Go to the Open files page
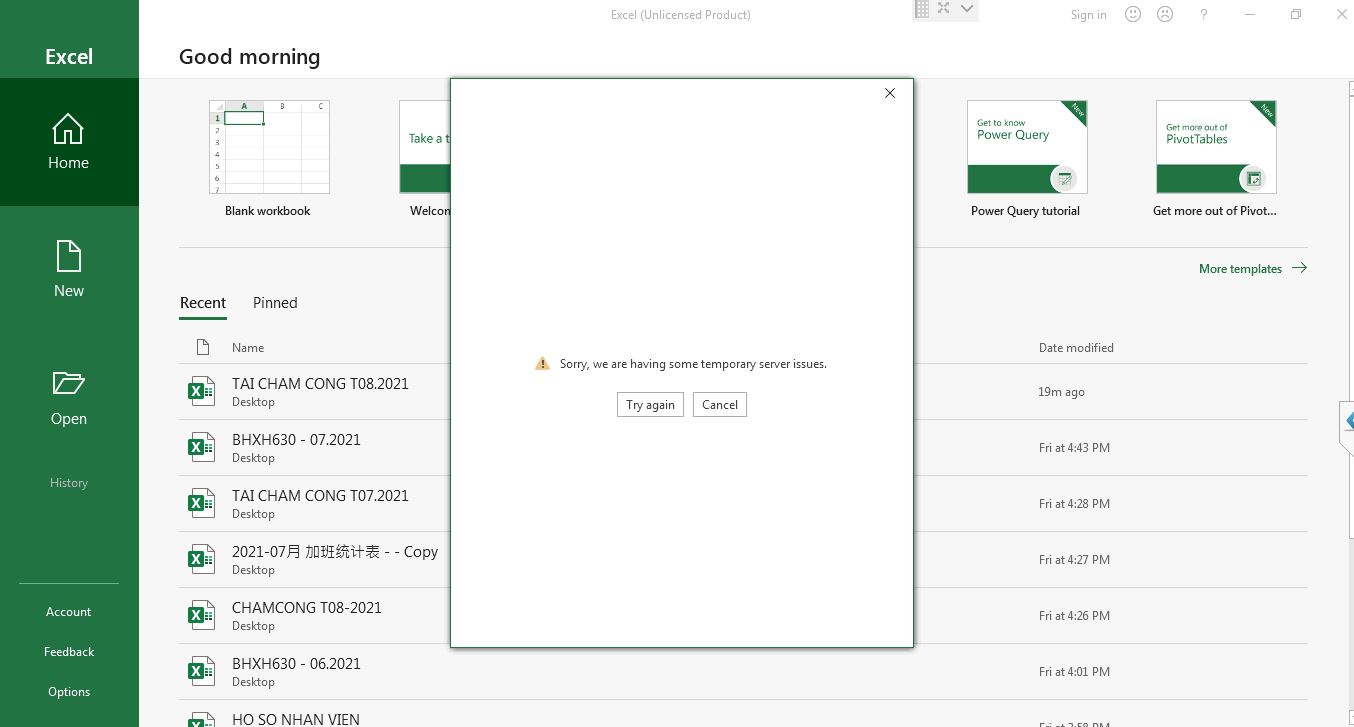 pyautogui.click(x=69, y=398)
